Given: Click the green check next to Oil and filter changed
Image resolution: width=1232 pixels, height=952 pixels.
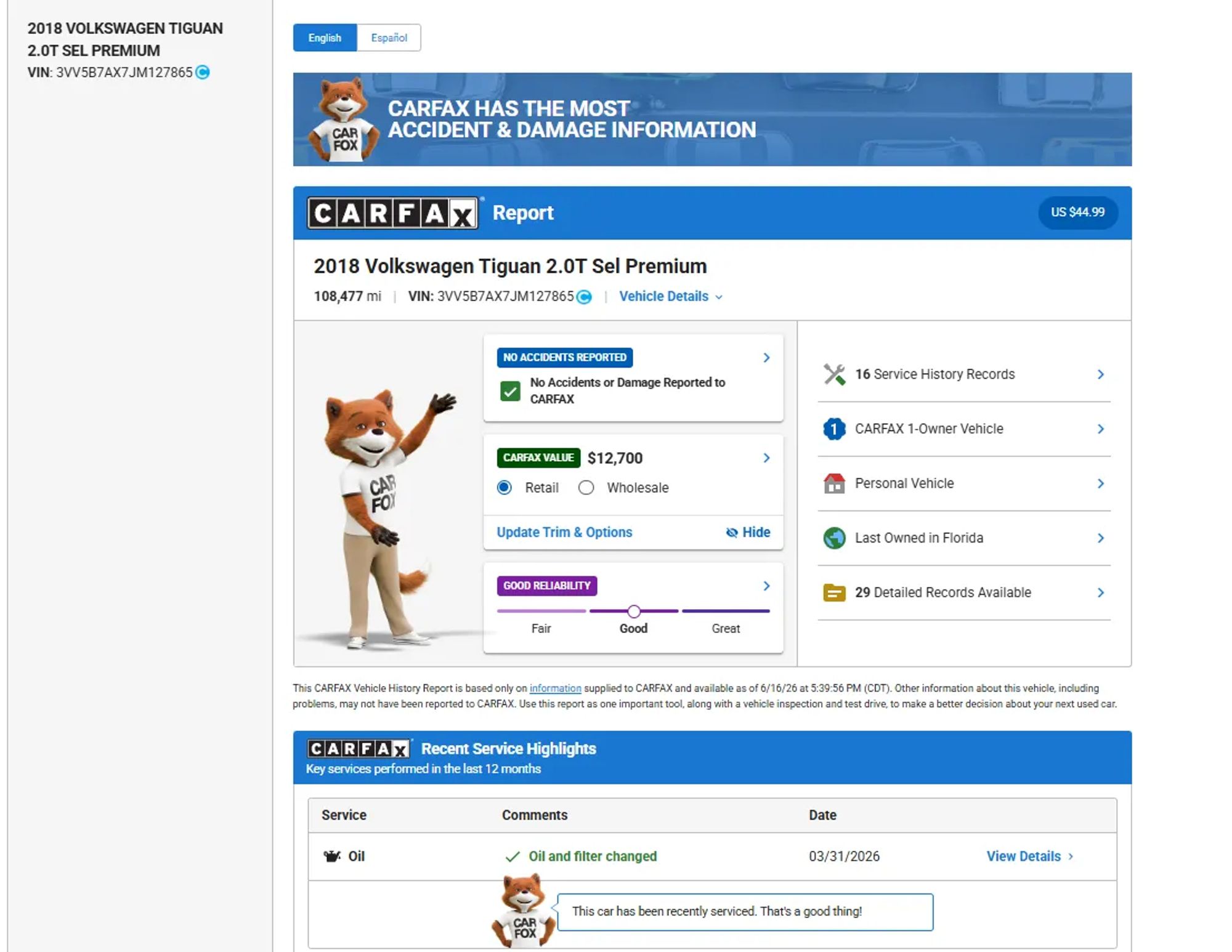Looking at the screenshot, I should (x=513, y=857).
